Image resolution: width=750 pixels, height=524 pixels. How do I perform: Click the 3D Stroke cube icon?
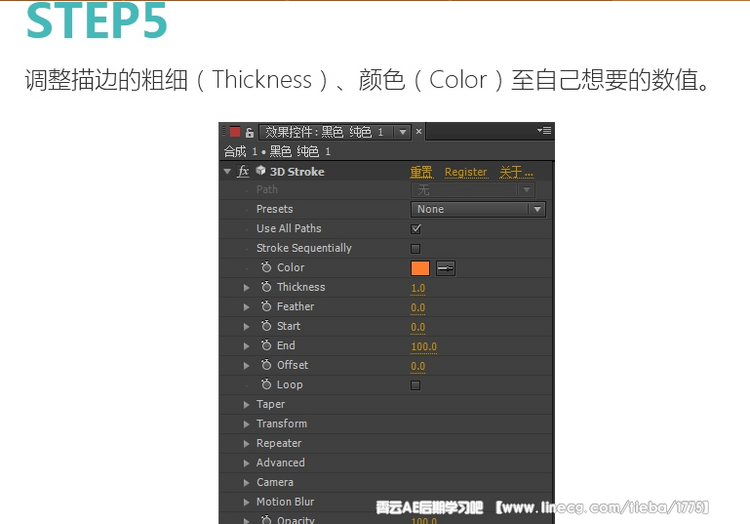(261, 170)
